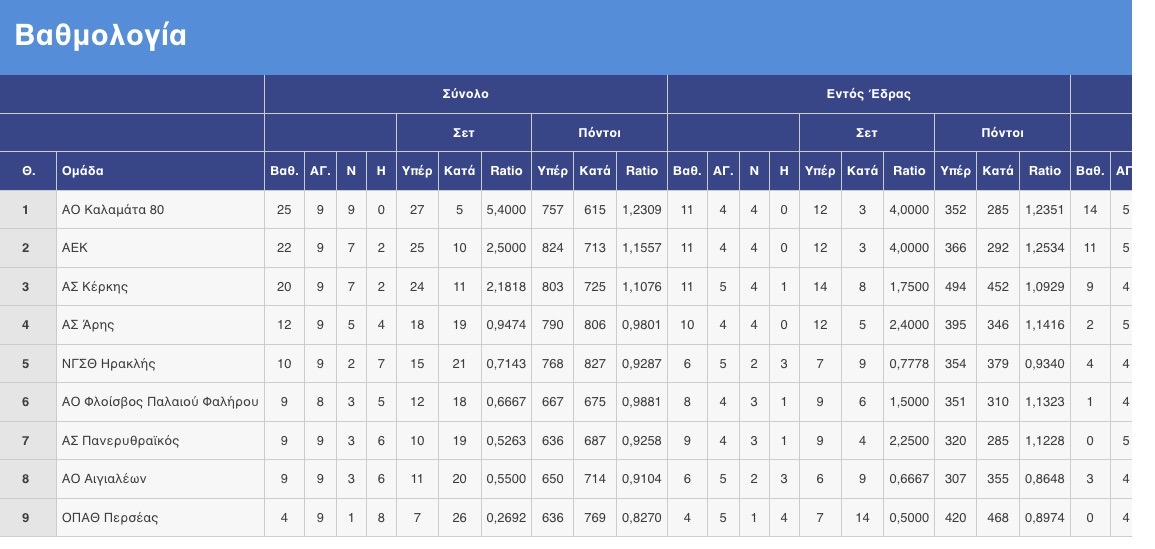
Task: Click the Σετ header under Σύνολο
Action: tap(464, 133)
